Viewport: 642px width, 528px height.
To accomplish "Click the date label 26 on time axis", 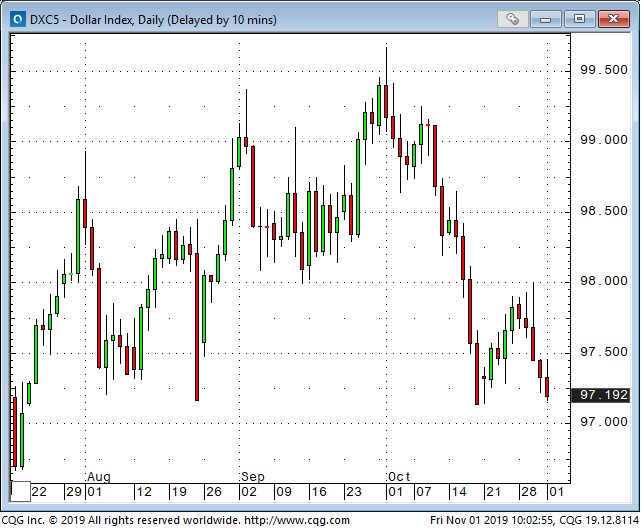I will pyautogui.click(x=214, y=492).
